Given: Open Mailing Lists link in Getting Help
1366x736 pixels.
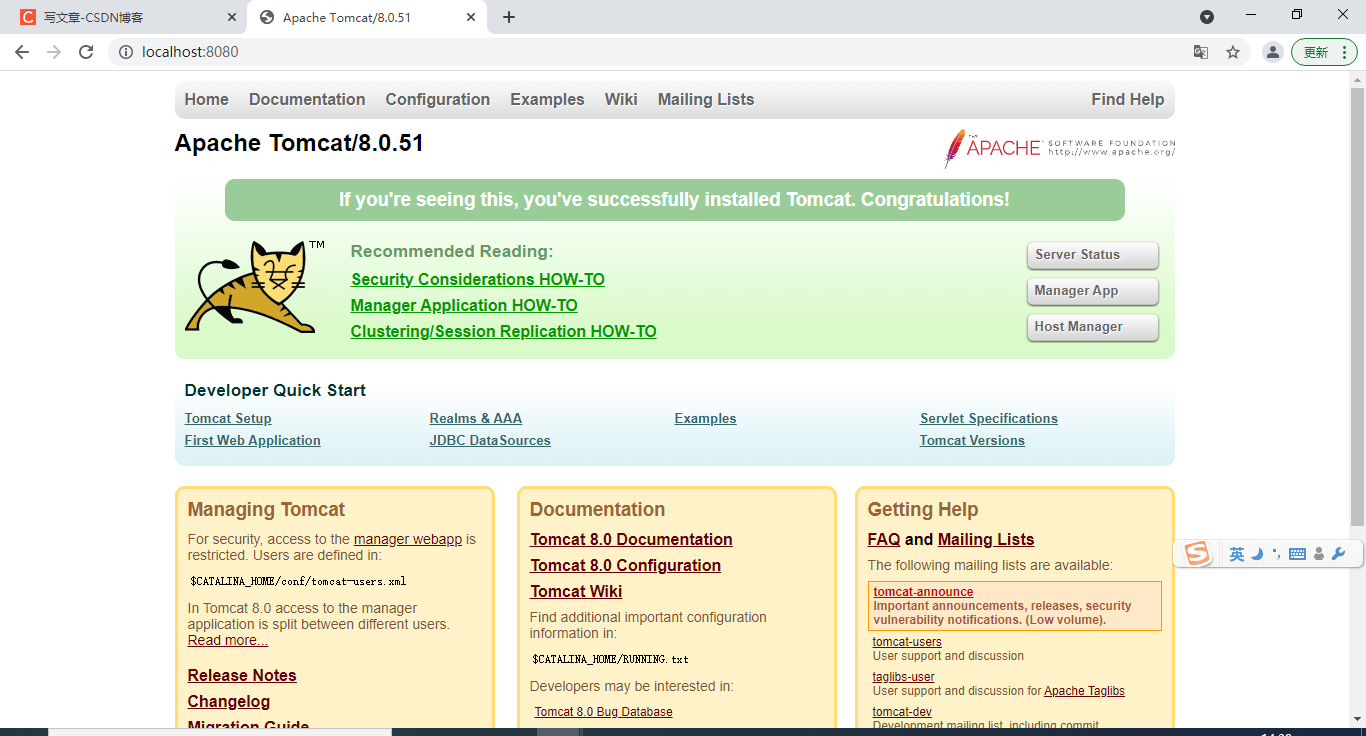Looking at the screenshot, I should (986, 540).
